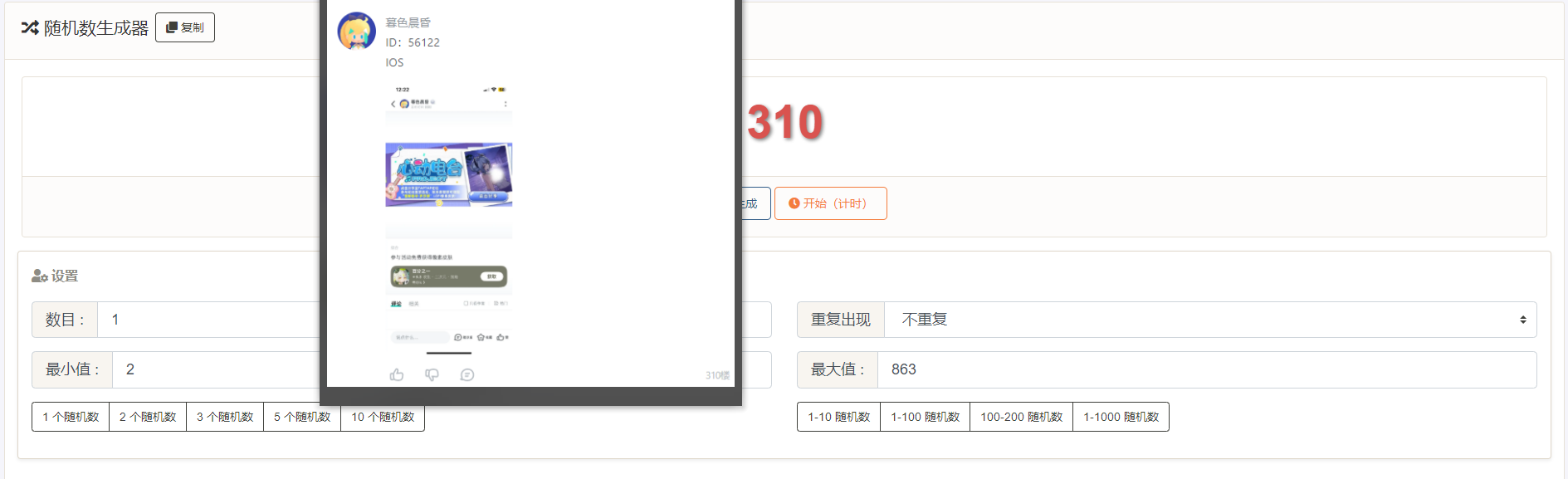Image resolution: width=1568 pixels, height=479 pixels.
Task: Click the thumbs-down icon on overlay post
Action: pos(432,375)
